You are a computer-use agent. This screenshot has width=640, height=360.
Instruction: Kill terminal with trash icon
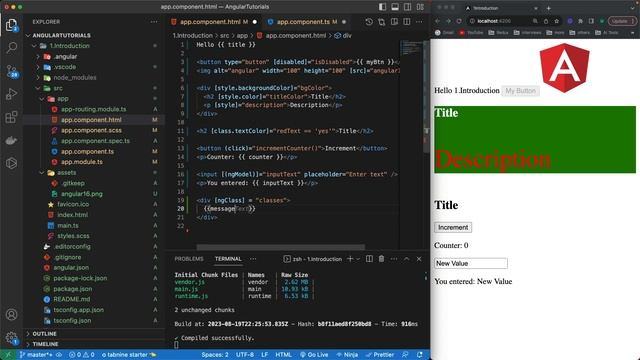381,259
